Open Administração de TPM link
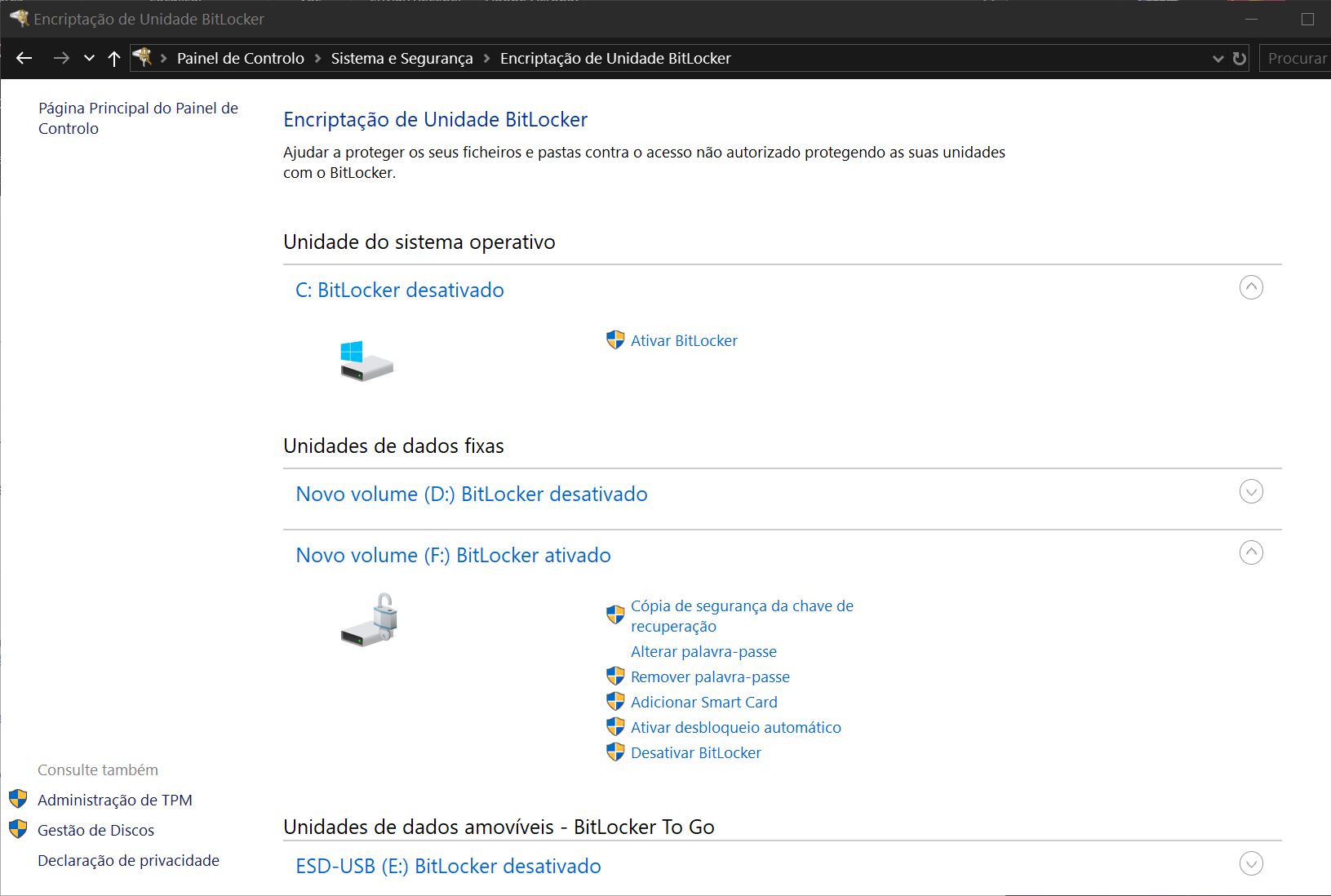 coord(115,800)
